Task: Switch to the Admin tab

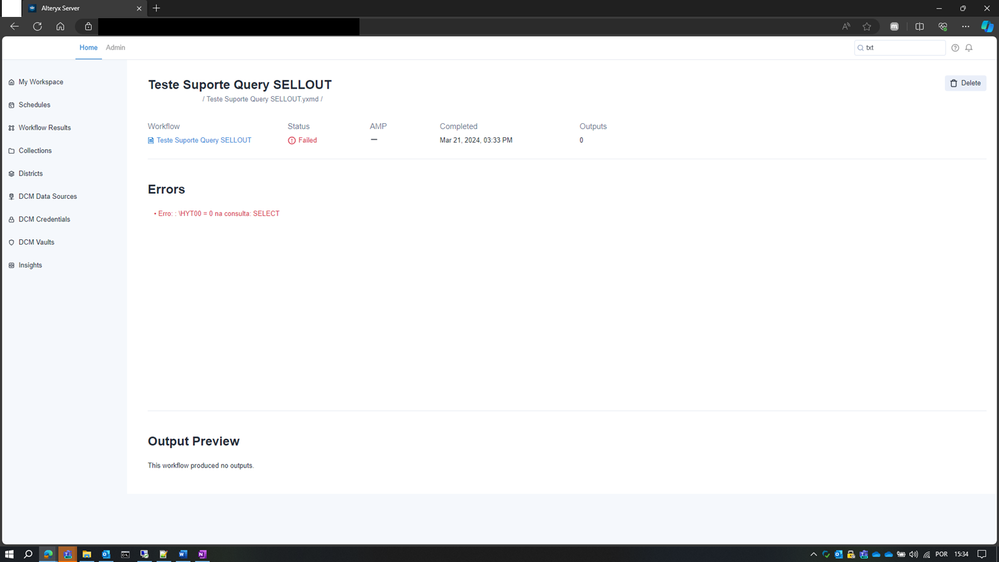Action: pyautogui.click(x=115, y=48)
